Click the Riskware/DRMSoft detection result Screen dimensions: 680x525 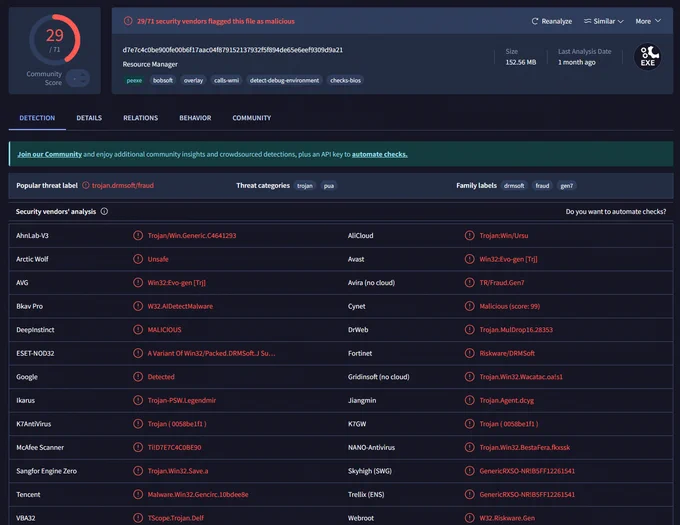coord(507,353)
